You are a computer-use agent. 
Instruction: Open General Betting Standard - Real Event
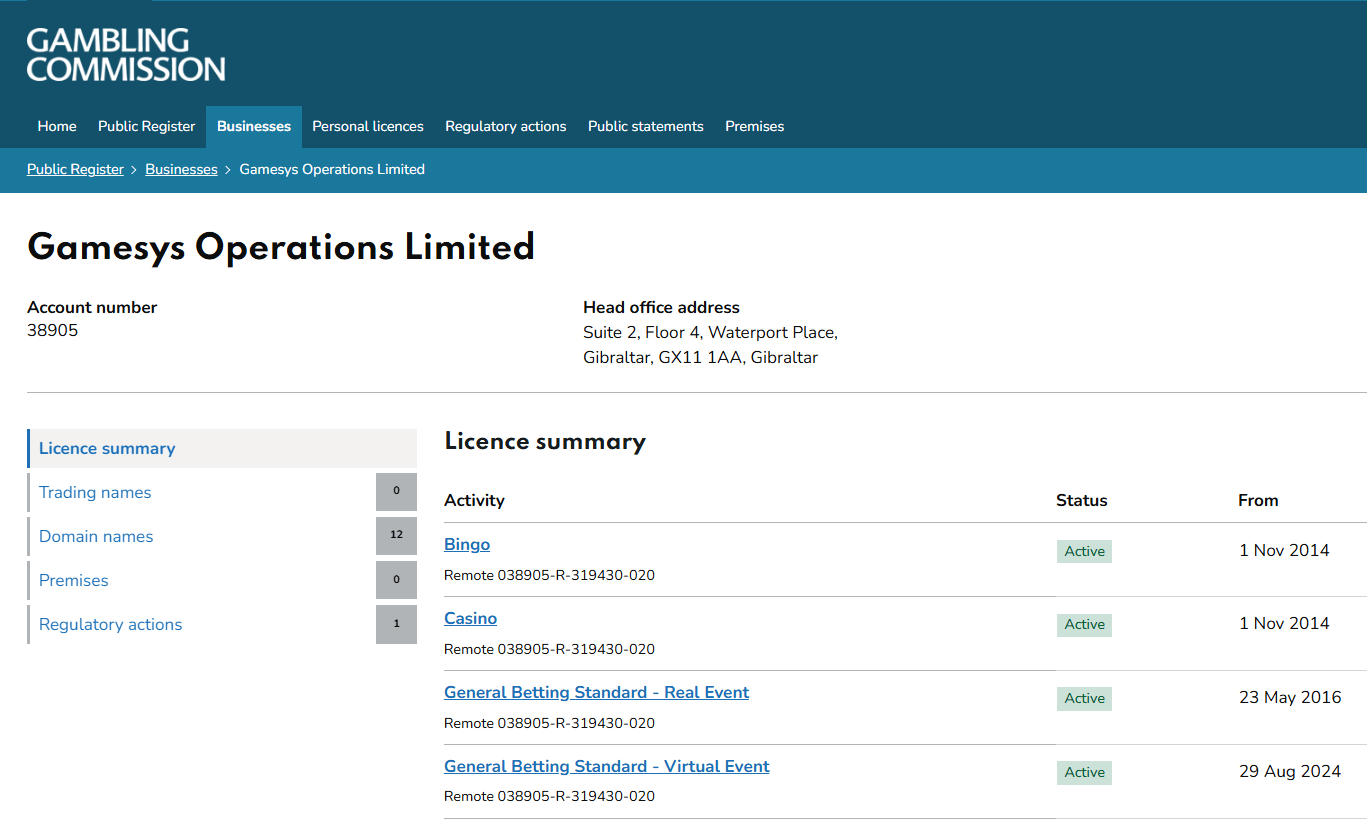pos(597,692)
